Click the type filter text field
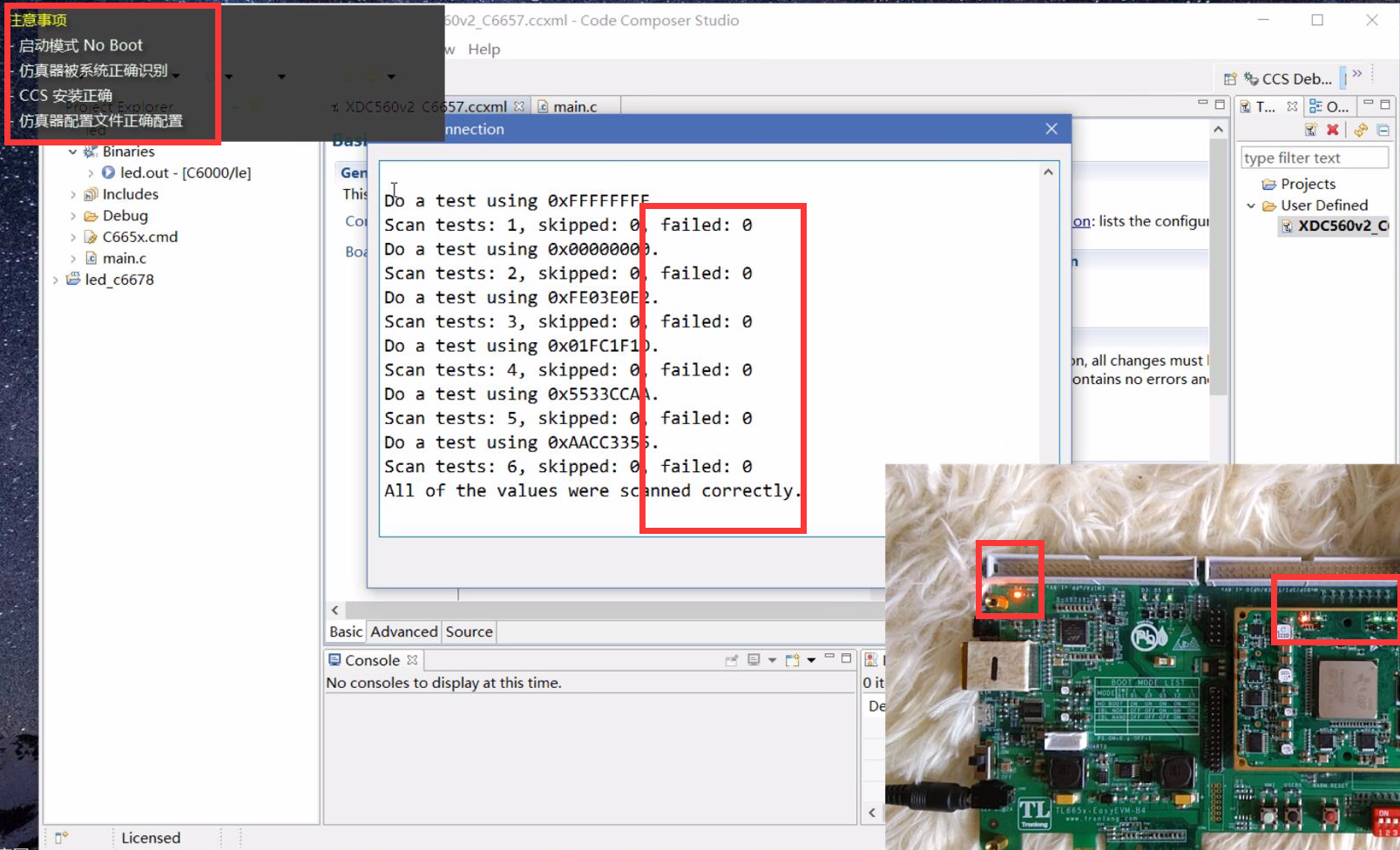This screenshot has width=1400, height=850. (x=1314, y=158)
